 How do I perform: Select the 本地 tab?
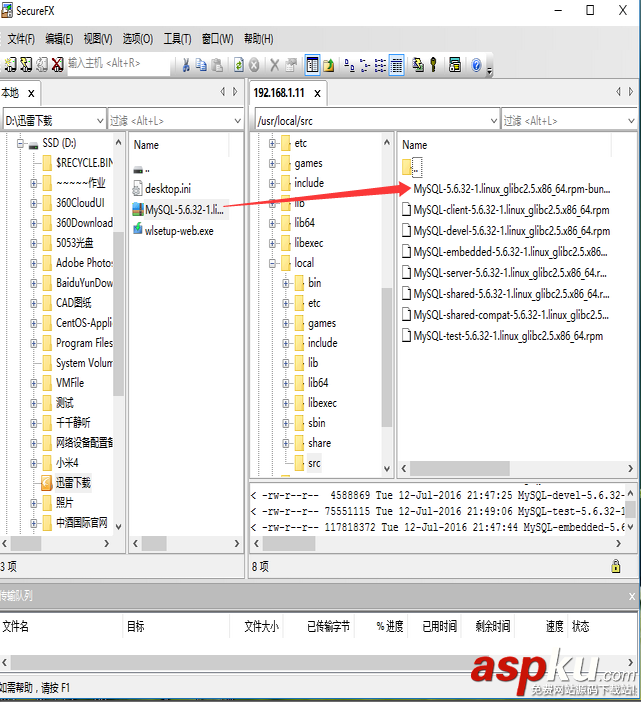pyautogui.click(x=10, y=93)
